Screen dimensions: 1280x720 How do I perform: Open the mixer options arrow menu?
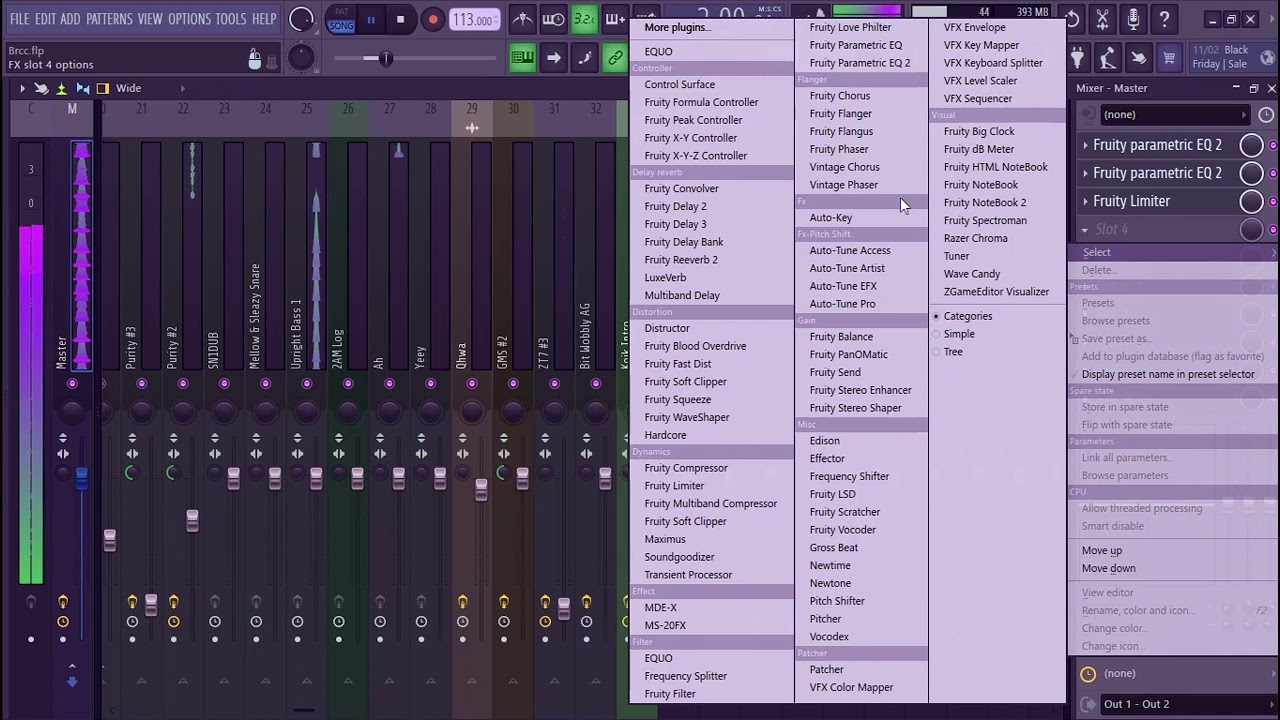(21, 88)
